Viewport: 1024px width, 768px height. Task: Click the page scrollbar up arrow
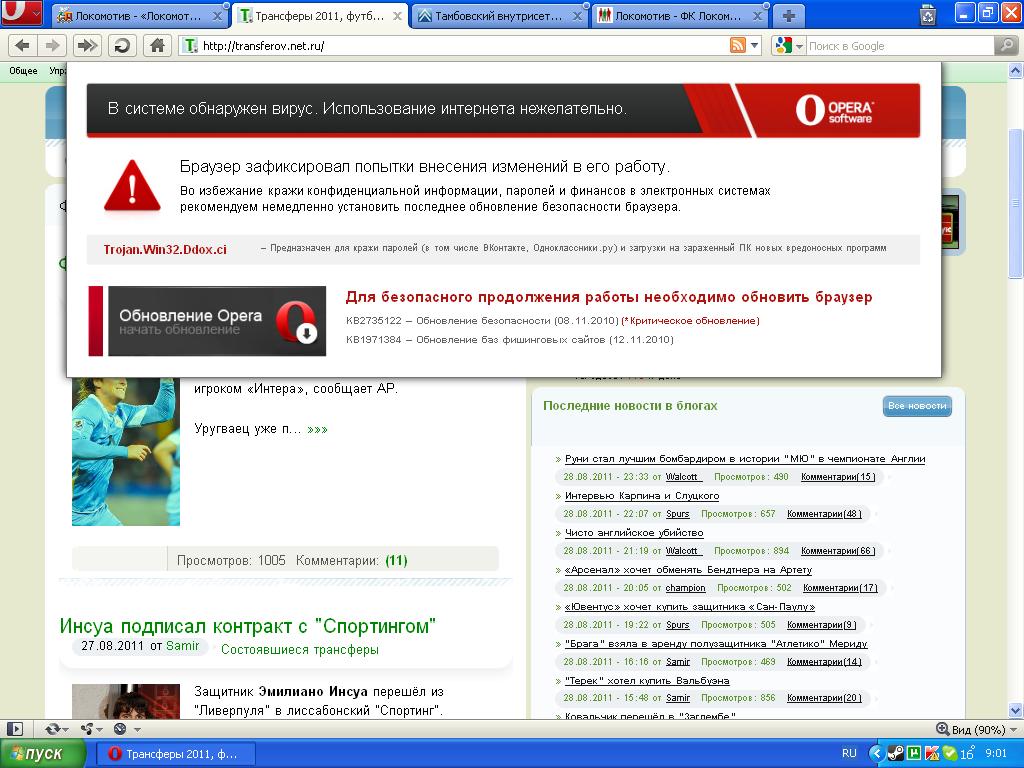coord(1016,70)
